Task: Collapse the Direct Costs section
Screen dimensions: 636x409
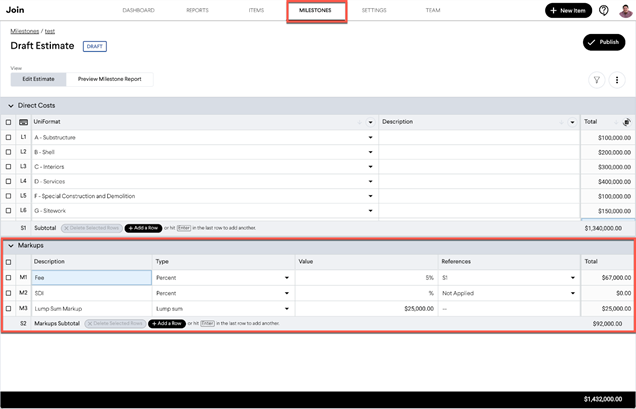Action: (11, 106)
